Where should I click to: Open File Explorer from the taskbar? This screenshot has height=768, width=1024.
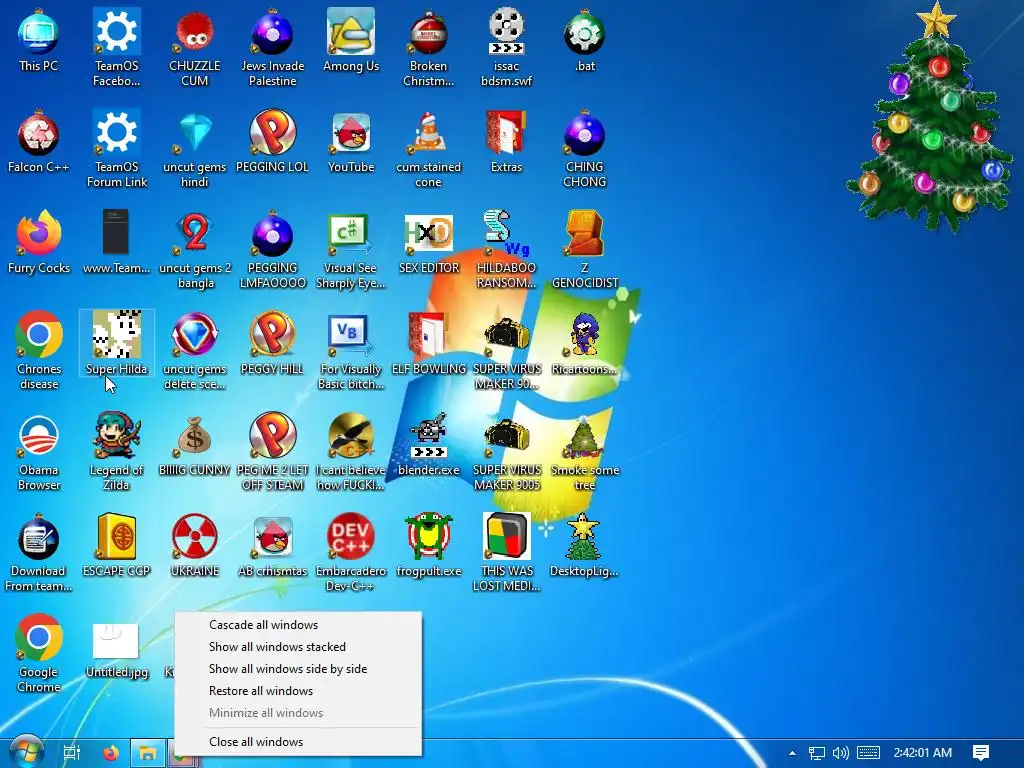(x=148, y=753)
